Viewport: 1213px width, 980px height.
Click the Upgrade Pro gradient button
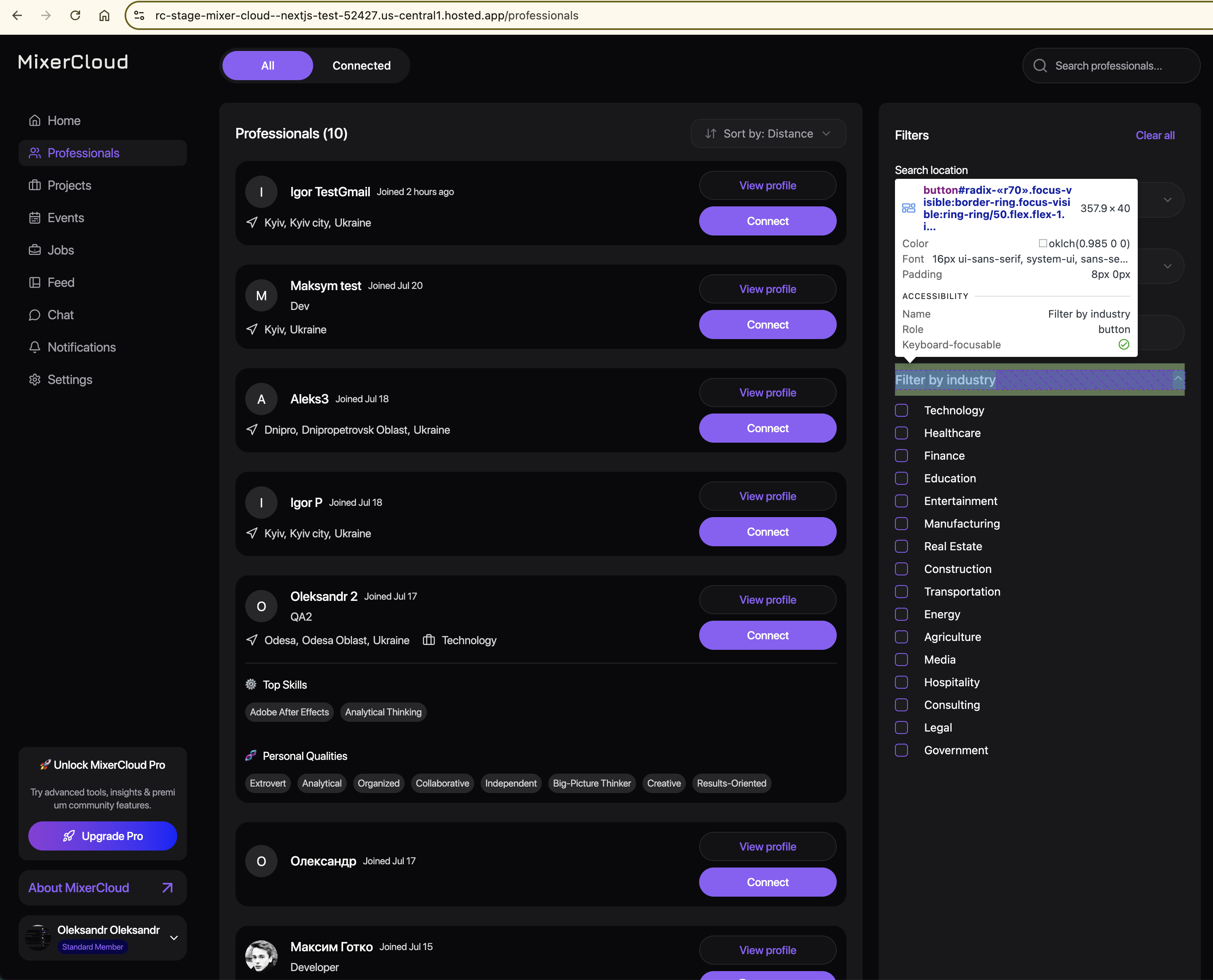pos(103,836)
